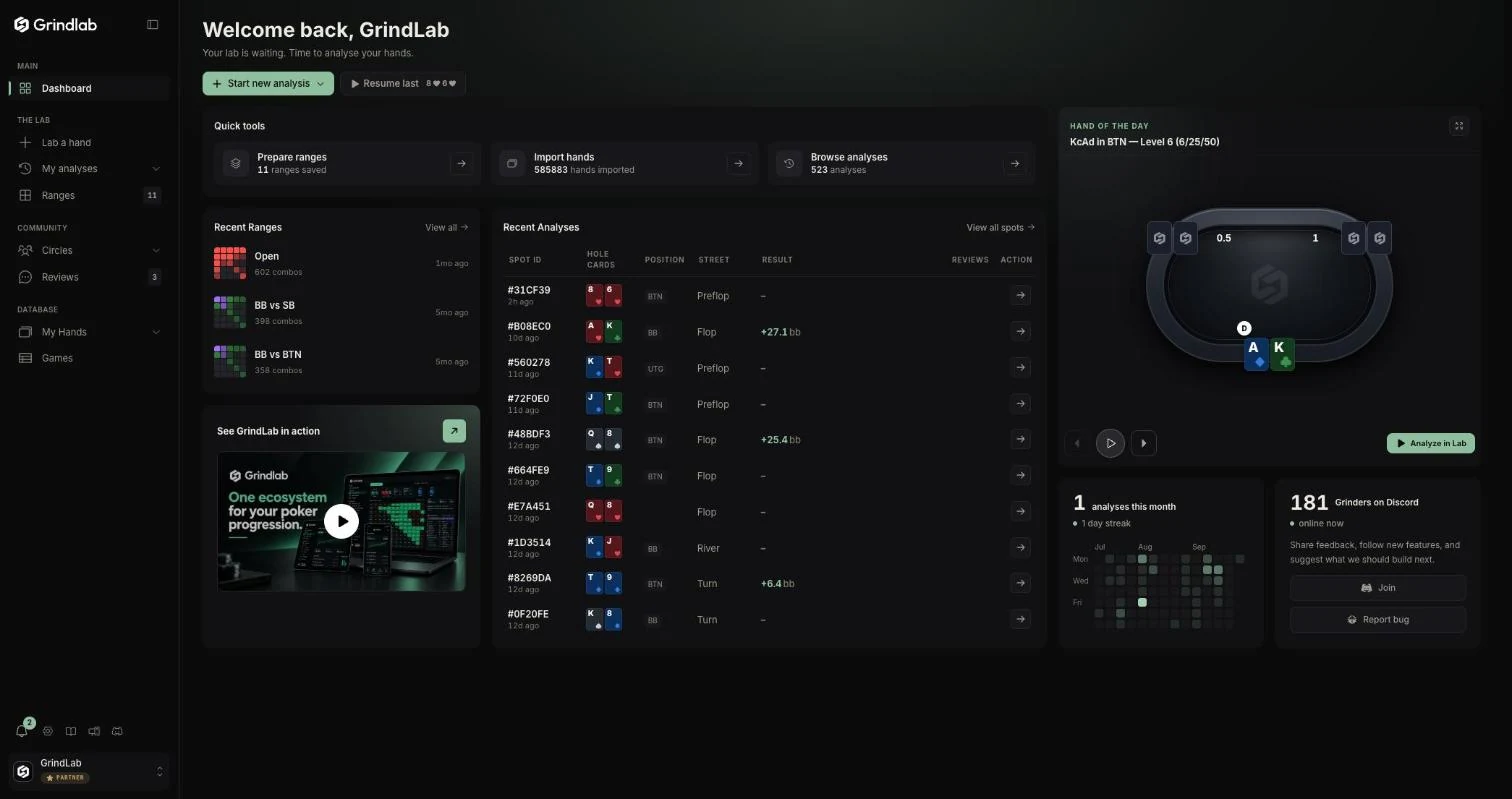The width and height of the screenshot is (1512, 799).
Task: Open the BB vs BTN range
Action: point(341,362)
